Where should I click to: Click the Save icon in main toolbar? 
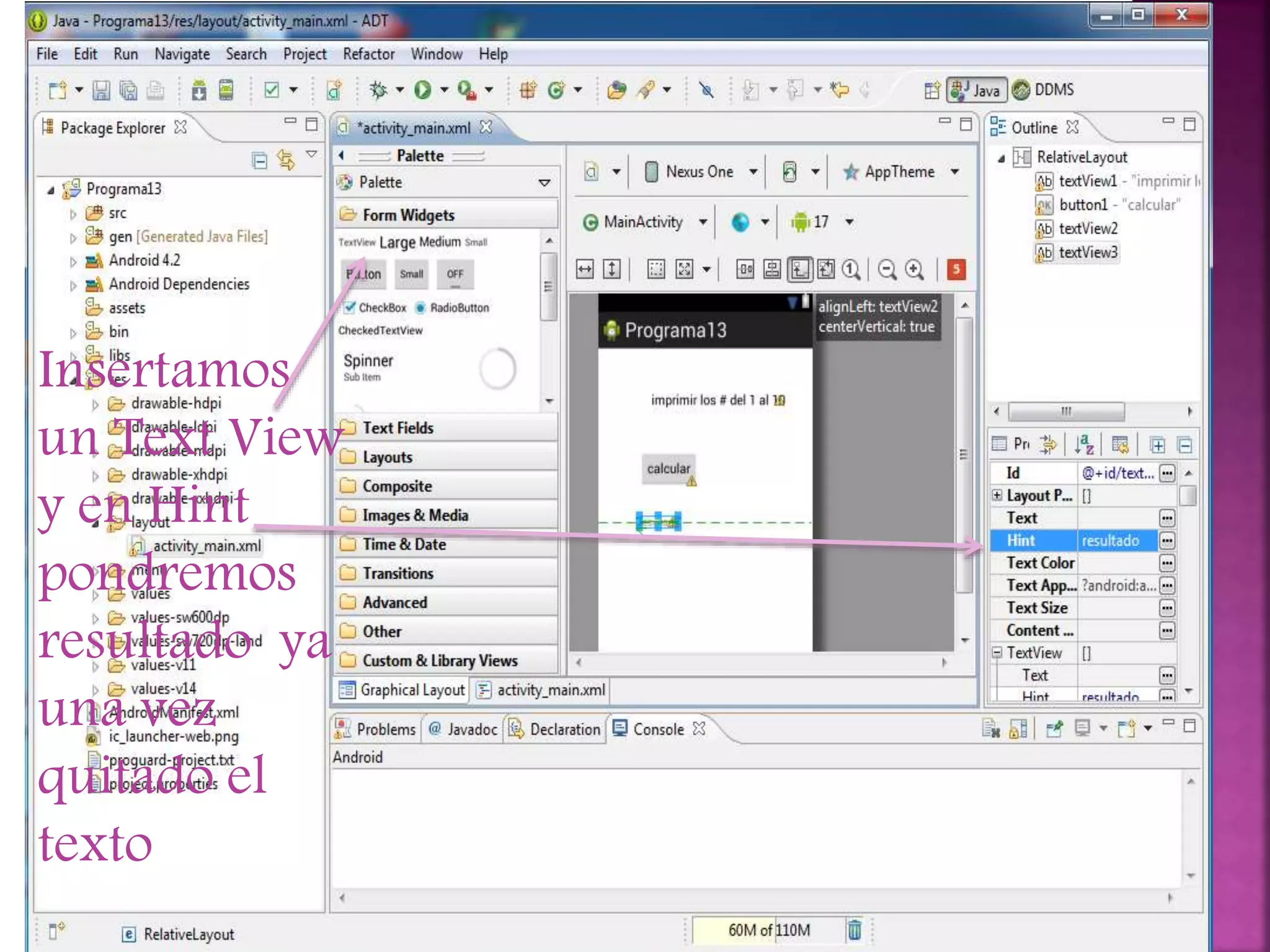click(101, 90)
